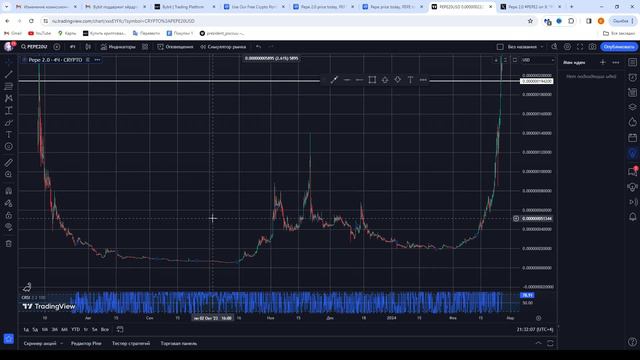This screenshot has height=360, width=640.
Task: Select the trend line drawing tool
Action: 9,74
